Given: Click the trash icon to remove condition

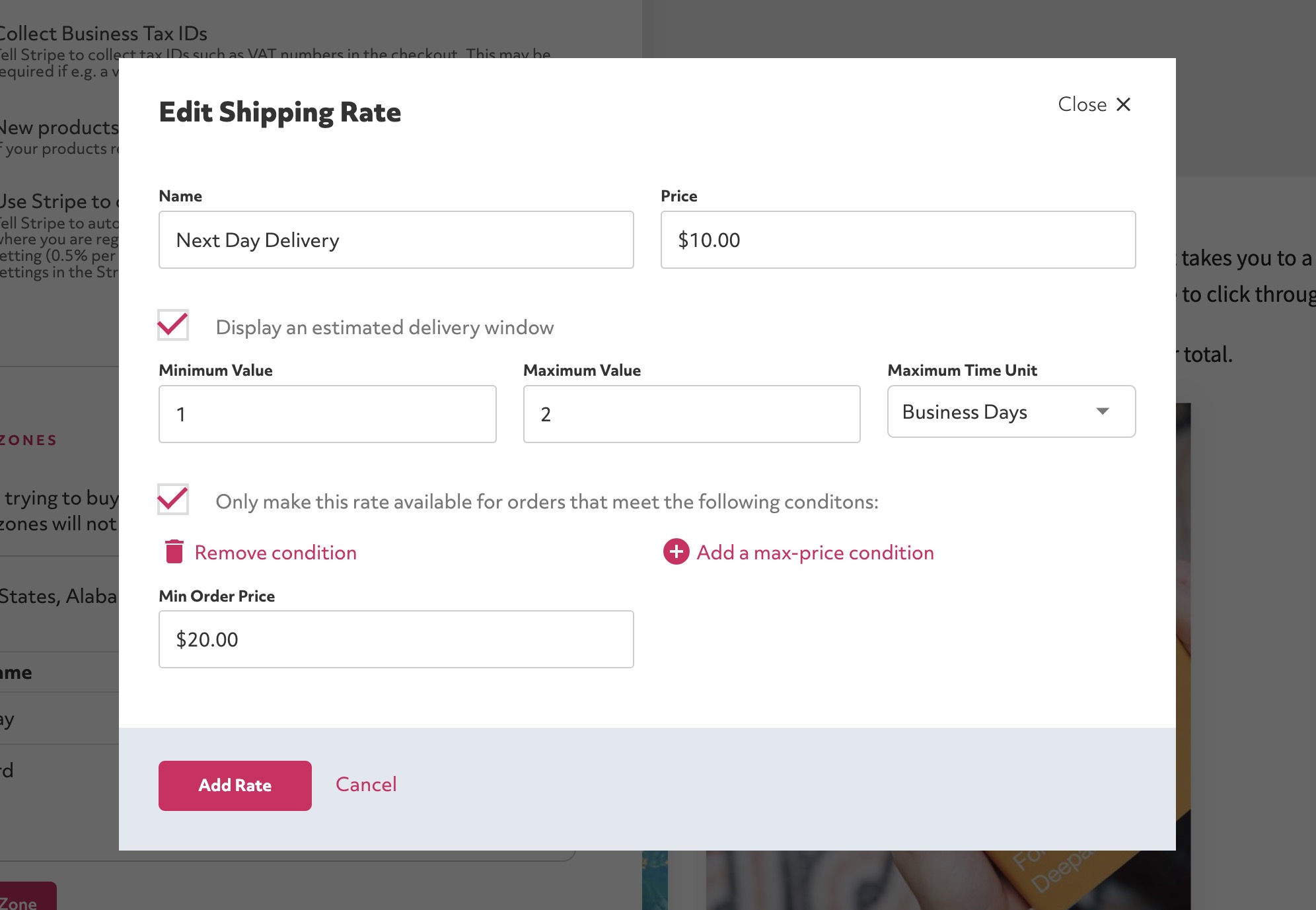Looking at the screenshot, I should click(x=174, y=551).
